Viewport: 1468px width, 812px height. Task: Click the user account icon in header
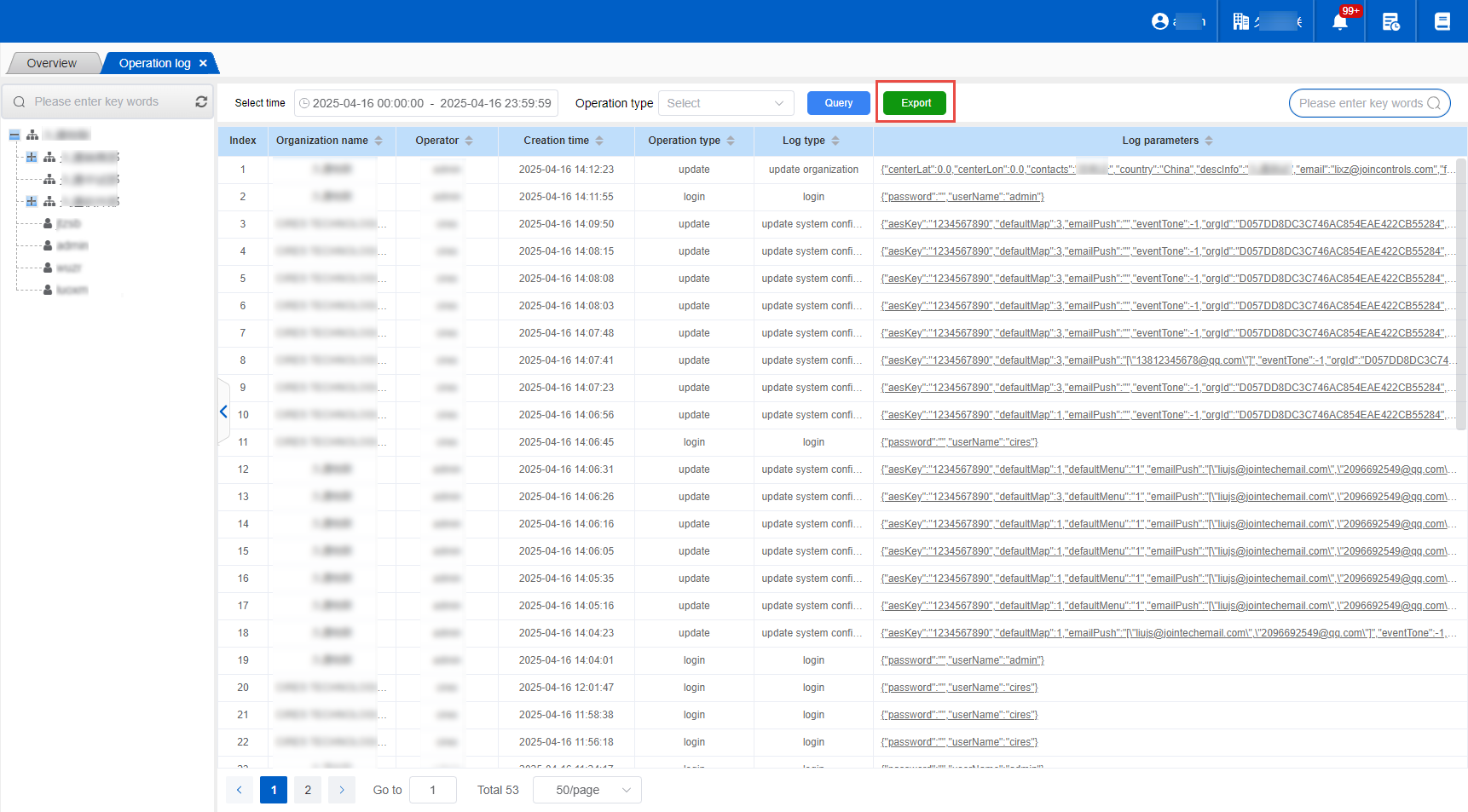tap(1159, 21)
